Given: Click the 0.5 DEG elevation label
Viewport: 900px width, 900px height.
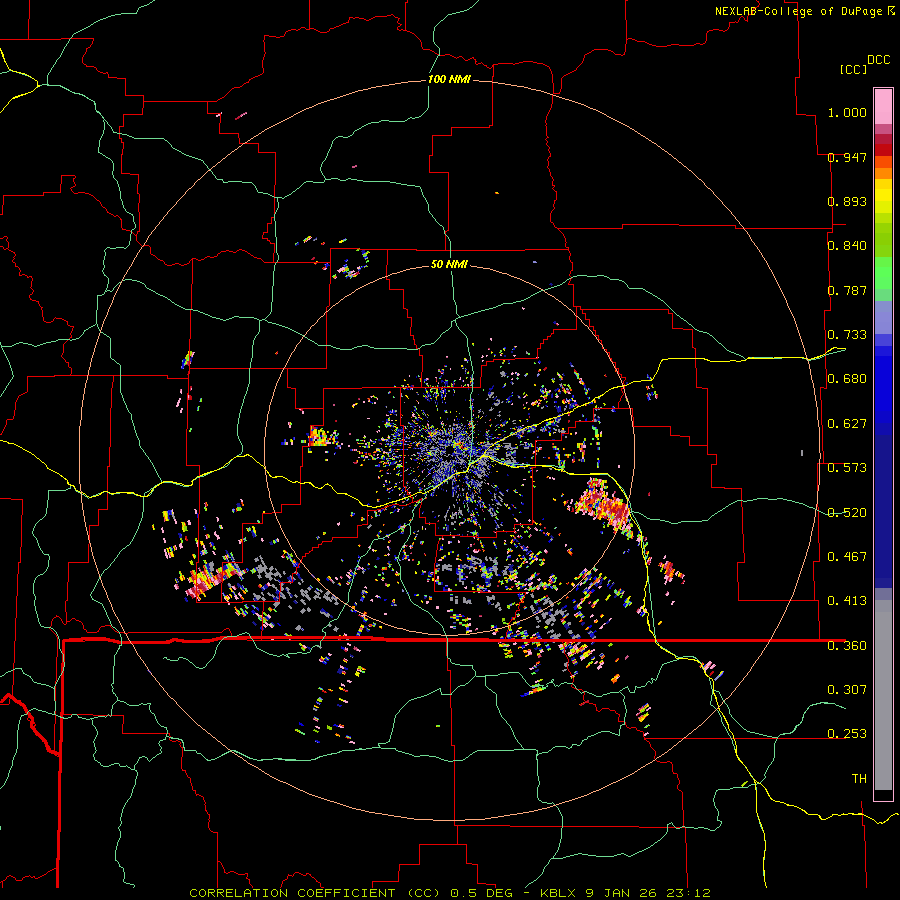Looking at the screenshot, I should [483, 893].
